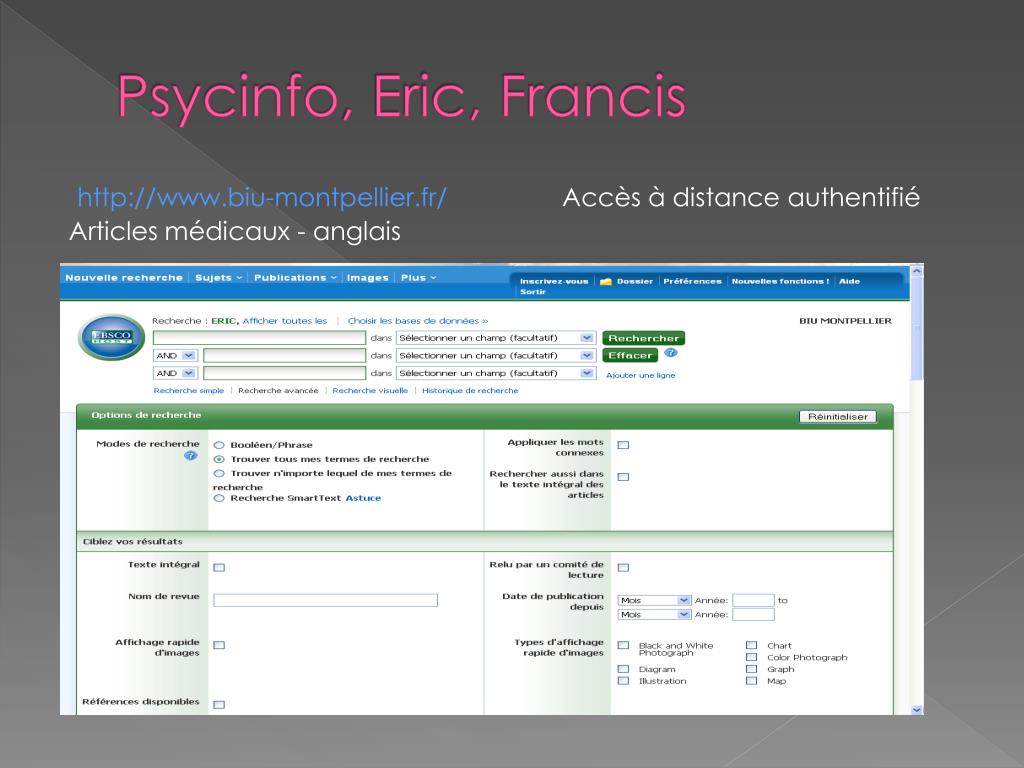Open the biu-montpellier.fr URL link
Viewport: 1024px width, 768px height.
pyautogui.click(x=262, y=197)
